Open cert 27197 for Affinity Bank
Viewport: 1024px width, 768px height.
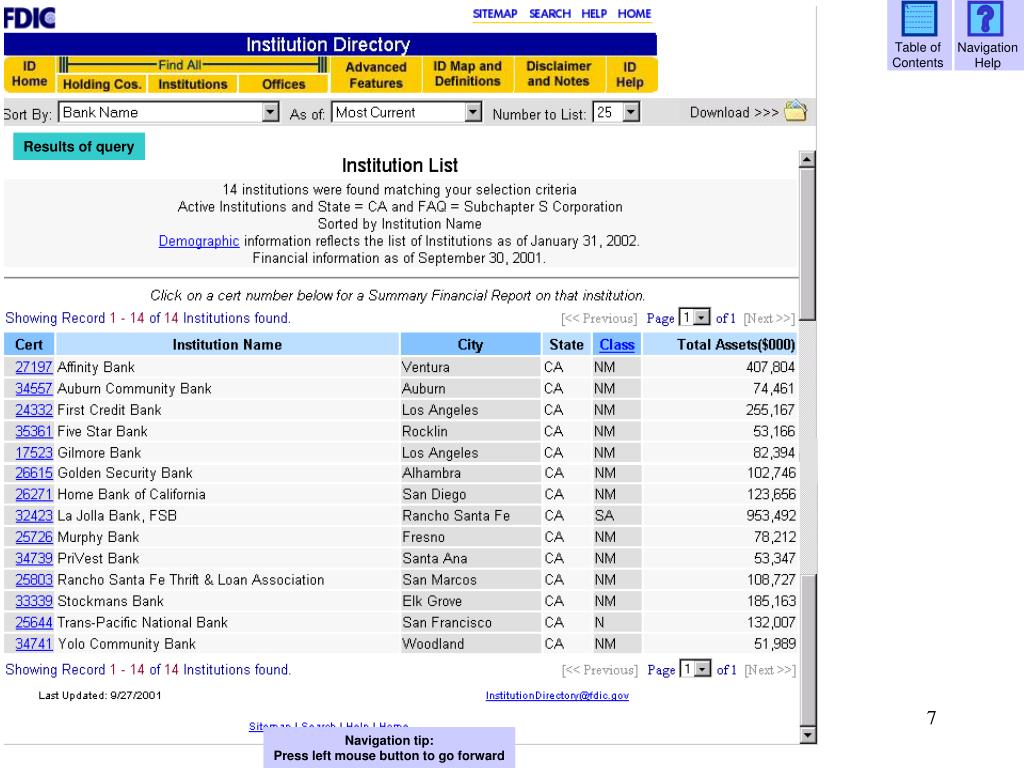(33, 367)
